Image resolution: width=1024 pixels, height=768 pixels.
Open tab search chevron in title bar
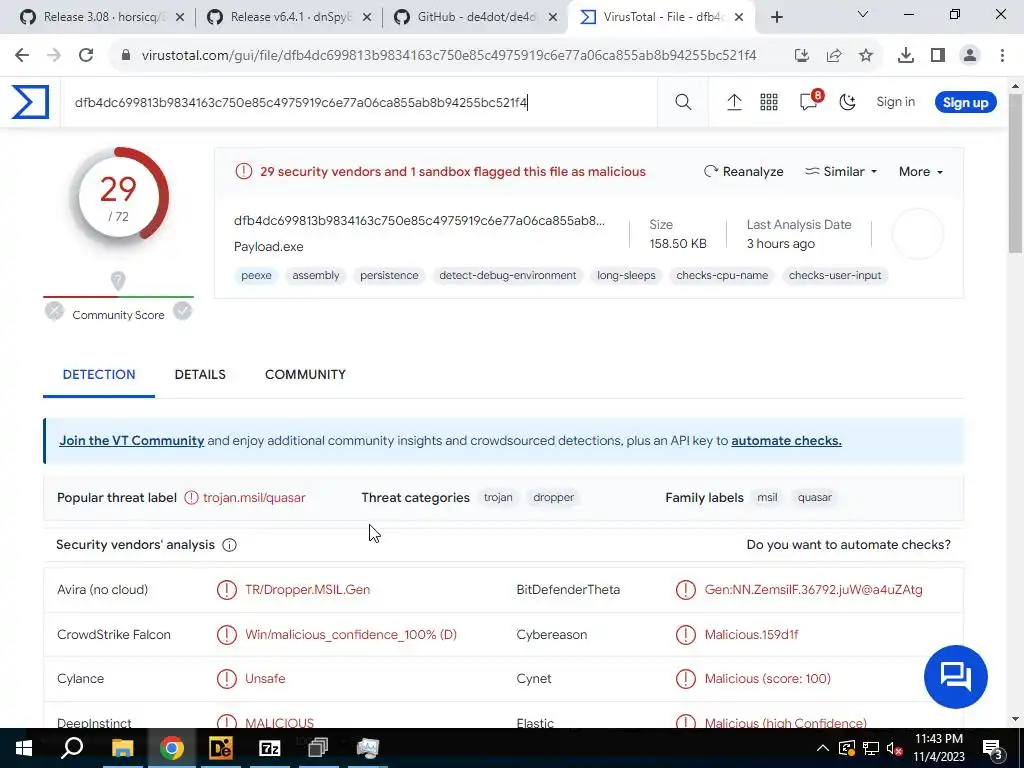[862, 14]
